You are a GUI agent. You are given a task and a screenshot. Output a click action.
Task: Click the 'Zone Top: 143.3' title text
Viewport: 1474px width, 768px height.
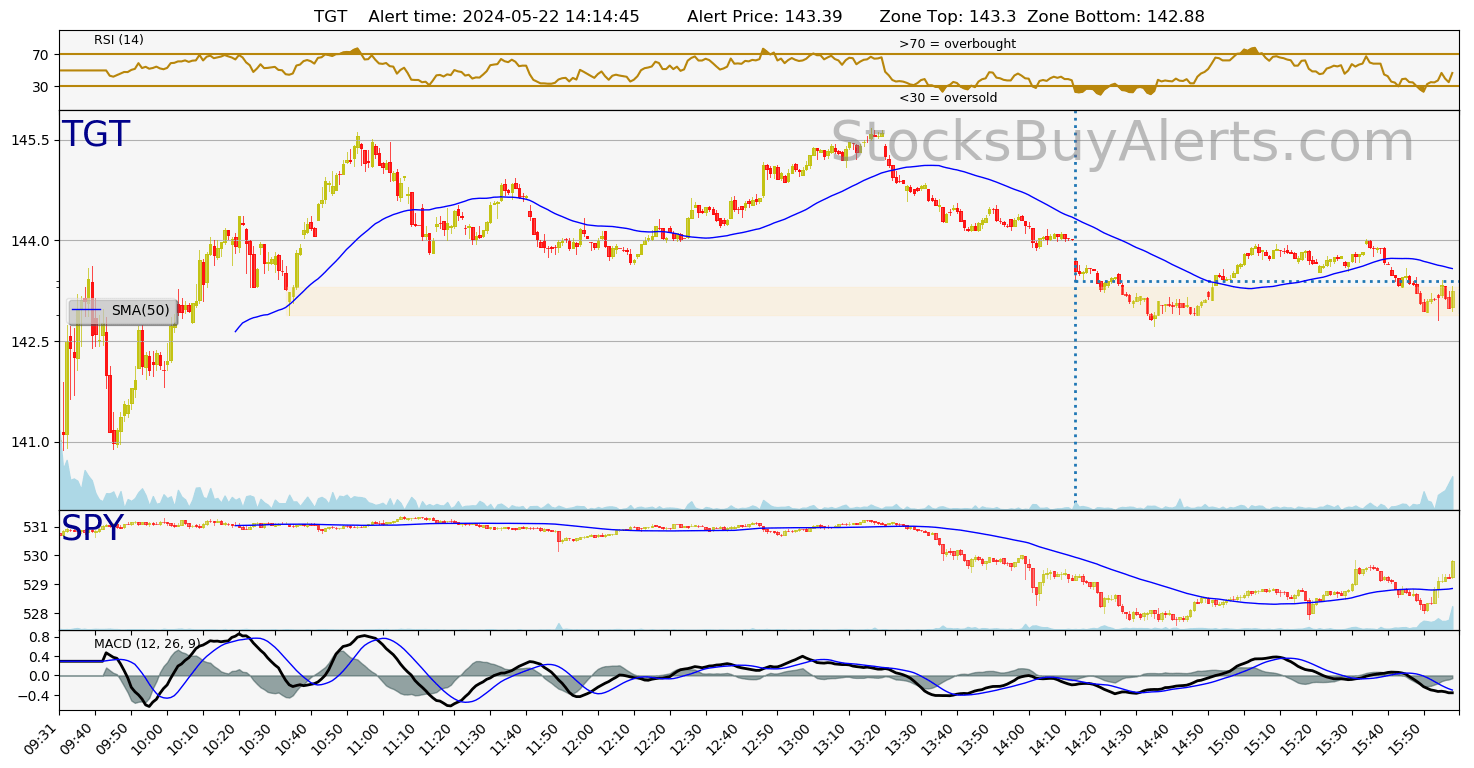(x=947, y=16)
